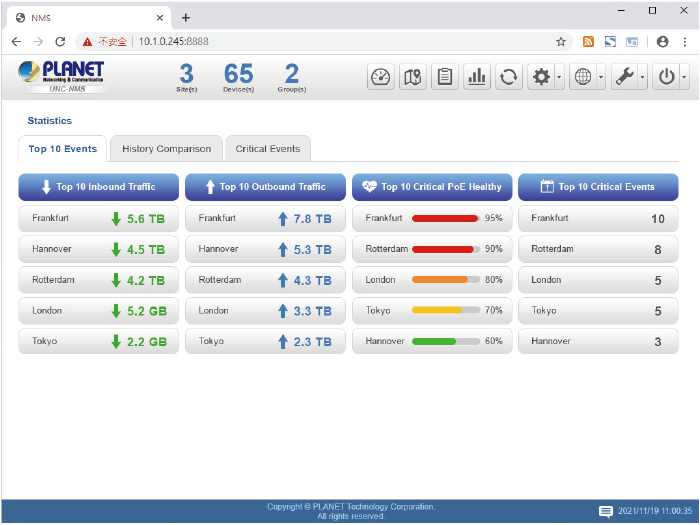Expand the dropdown arrow beside the wrench icon
700x525 pixels.
click(642, 77)
